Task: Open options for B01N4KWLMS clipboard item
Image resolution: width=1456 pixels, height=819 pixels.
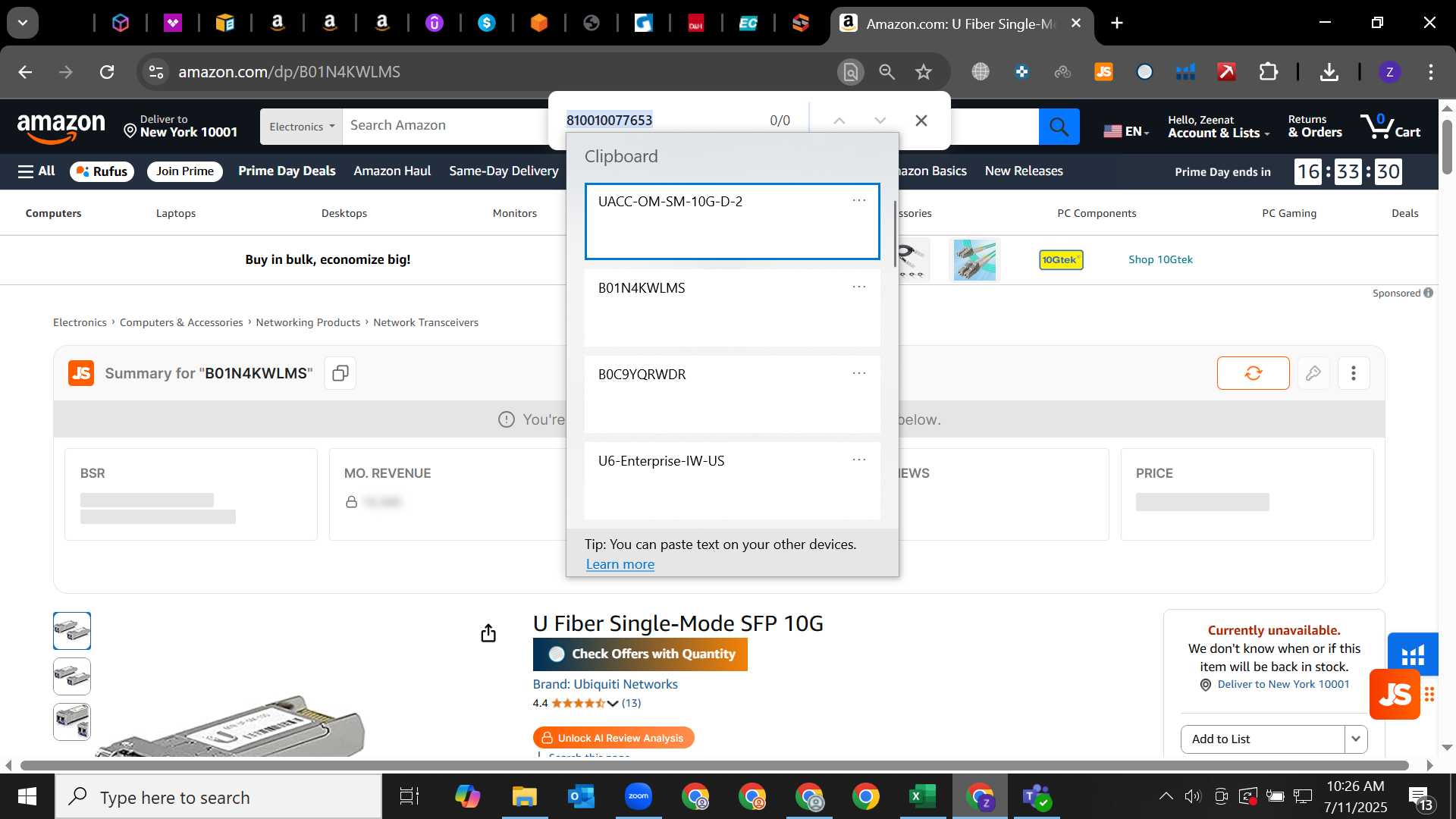Action: [x=858, y=287]
